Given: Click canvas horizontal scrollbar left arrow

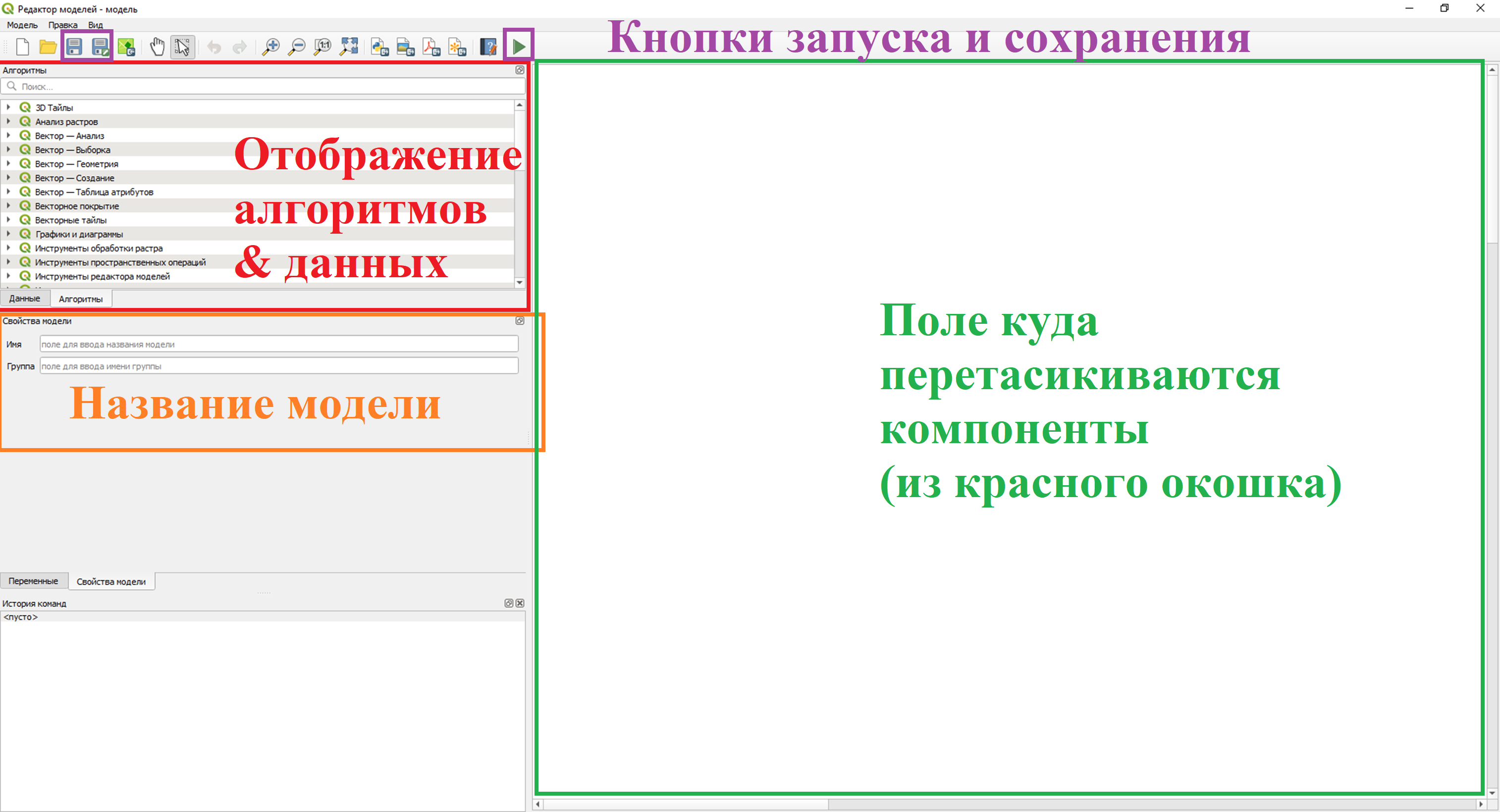Looking at the screenshot, I should tap(538, 805).
